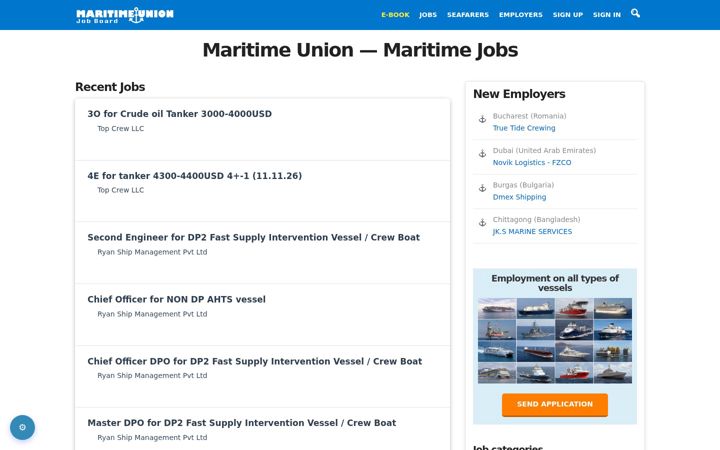Viewport: 720px width, 450px height.
Task: Open the EMPLOYERS menu item
Action: 521,15
